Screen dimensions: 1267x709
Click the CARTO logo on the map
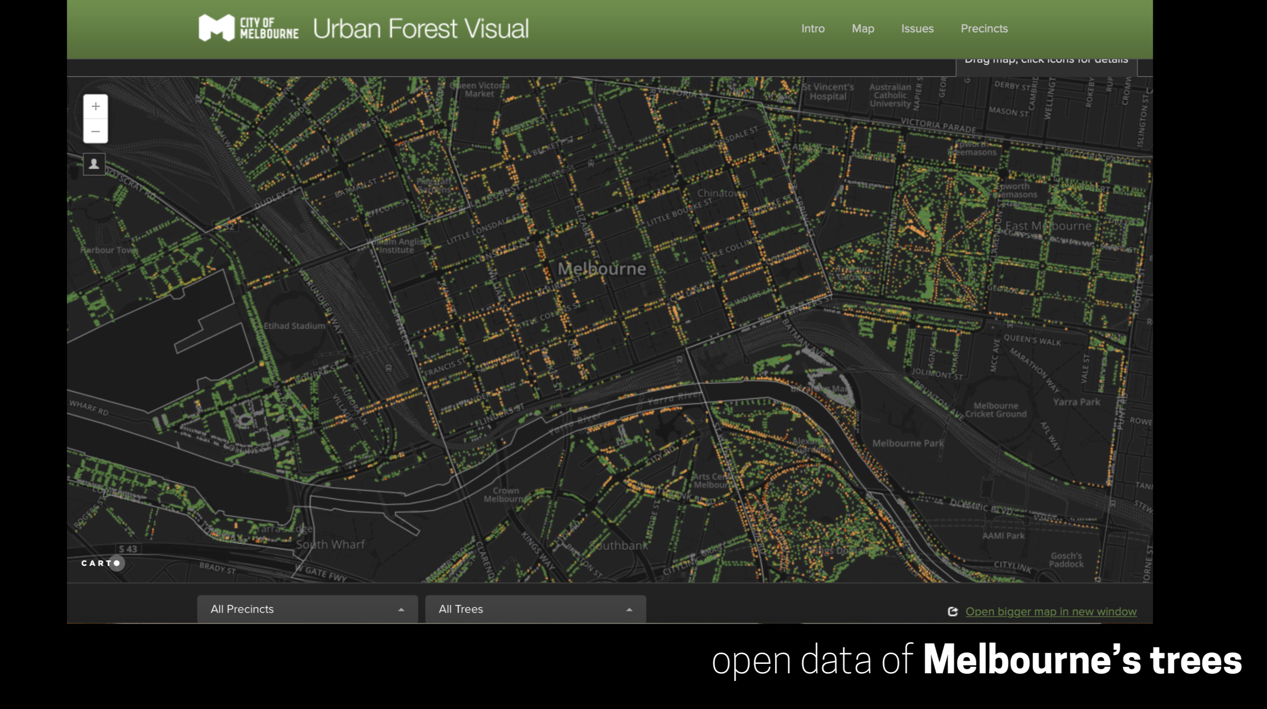tap(102, 563)
